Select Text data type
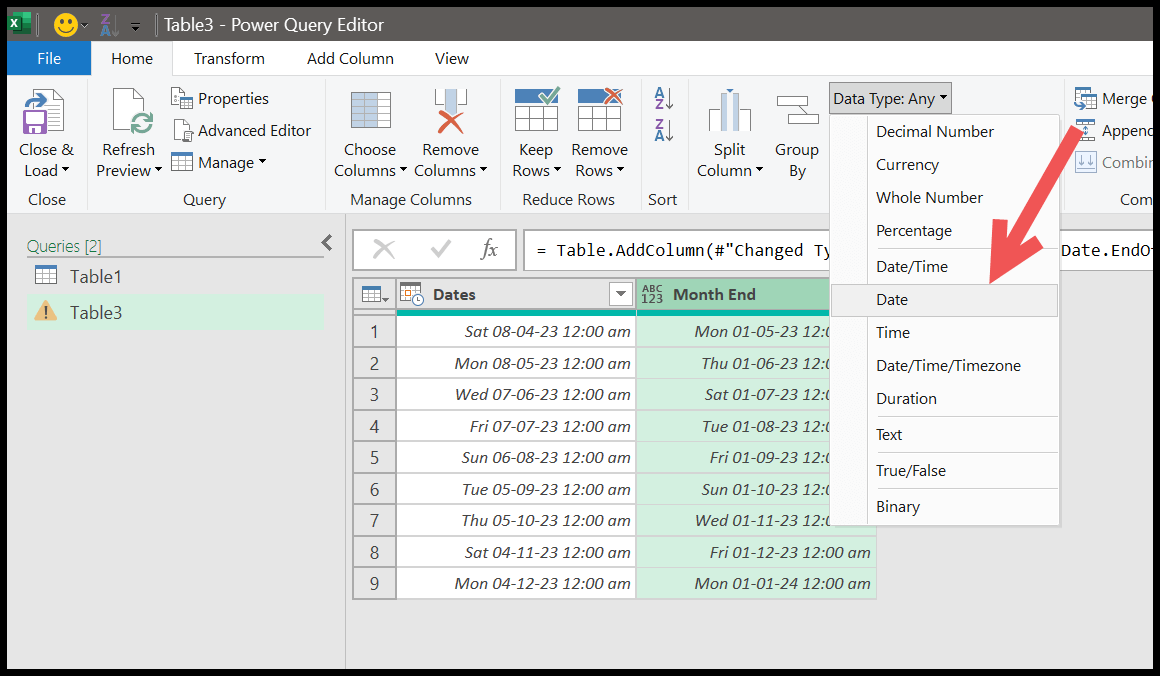The height and width of the screenshot is (676, 1160). [x=944, y=435]
